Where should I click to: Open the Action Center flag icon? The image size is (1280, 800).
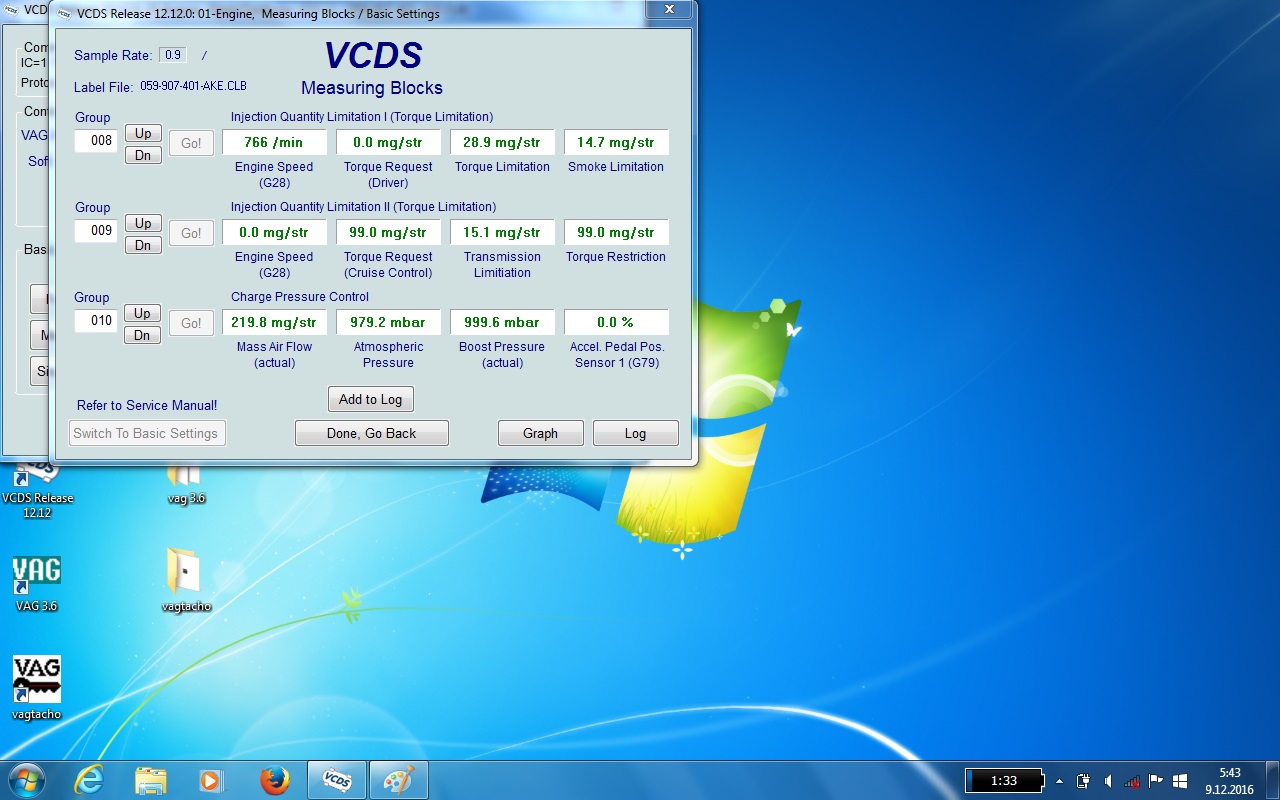point(1156,781)
